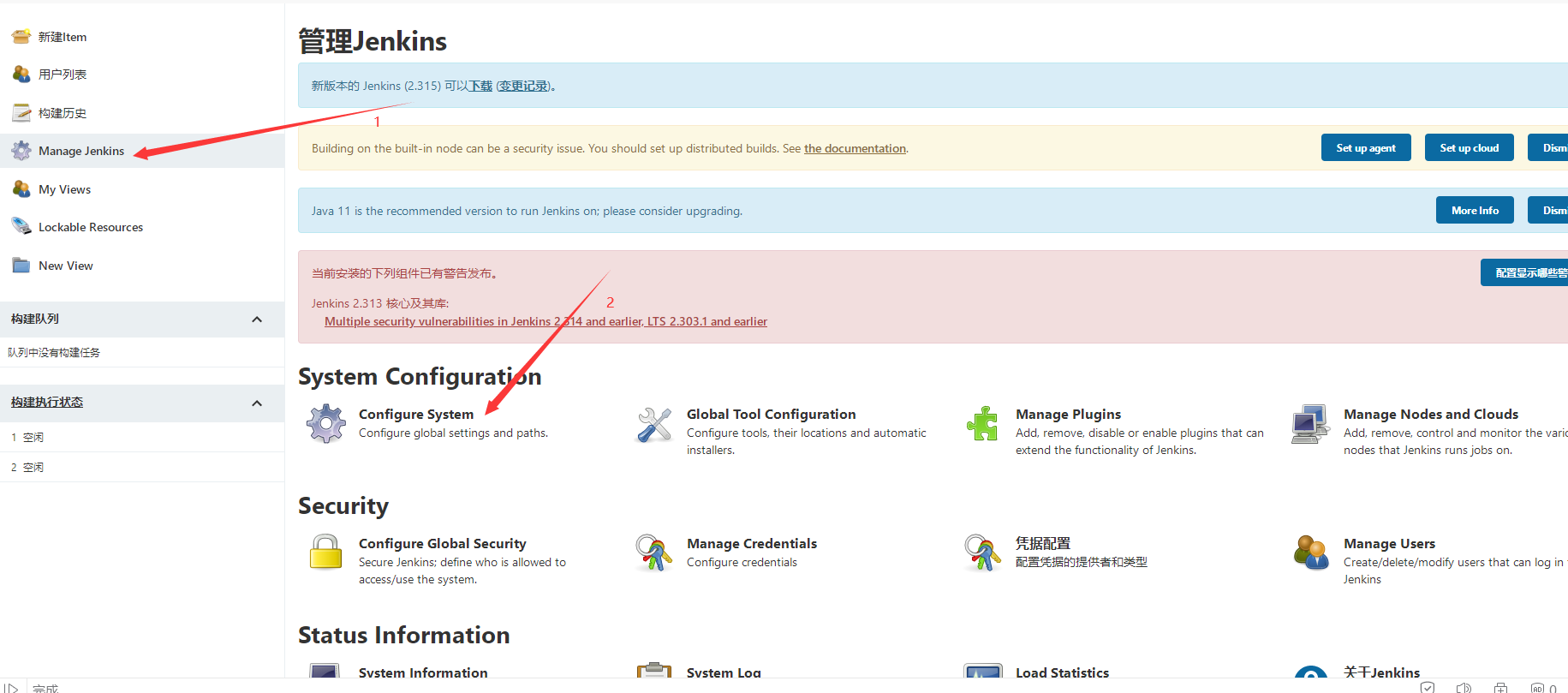This screenshot has width=1568, height=693.
Task: Select executor row "1 空闲"
Action: [142, 437]
